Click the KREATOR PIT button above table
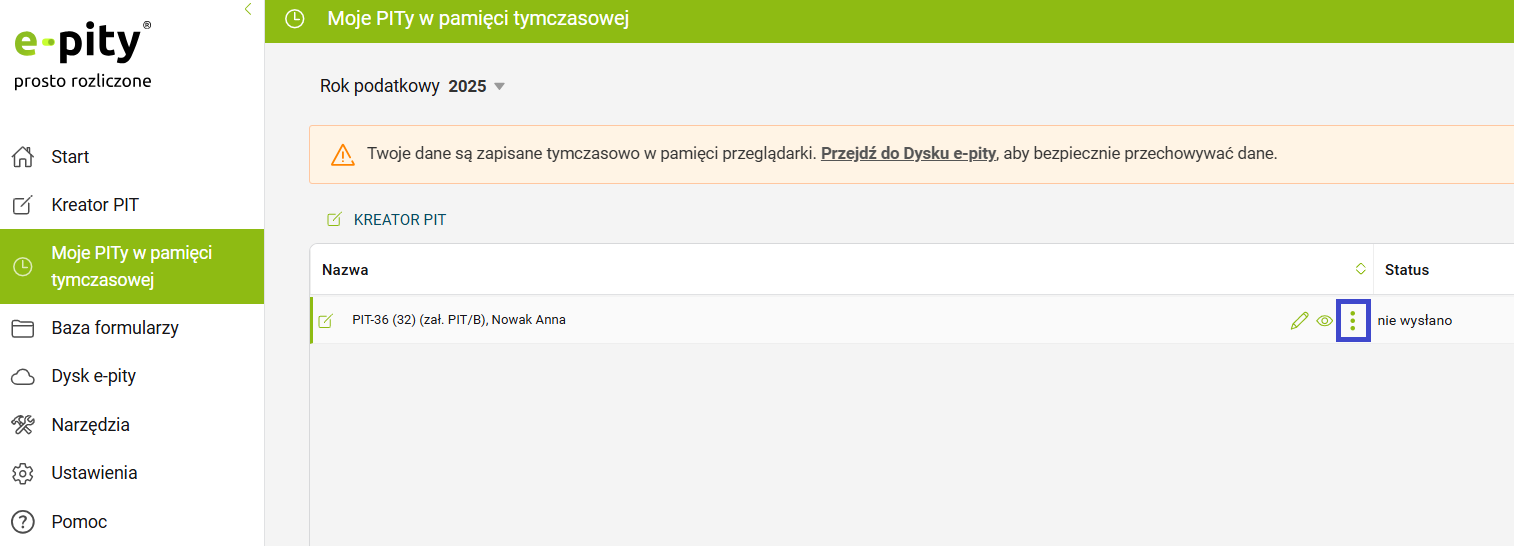Viewport: 1514px width, 546px height. (387, 220)
